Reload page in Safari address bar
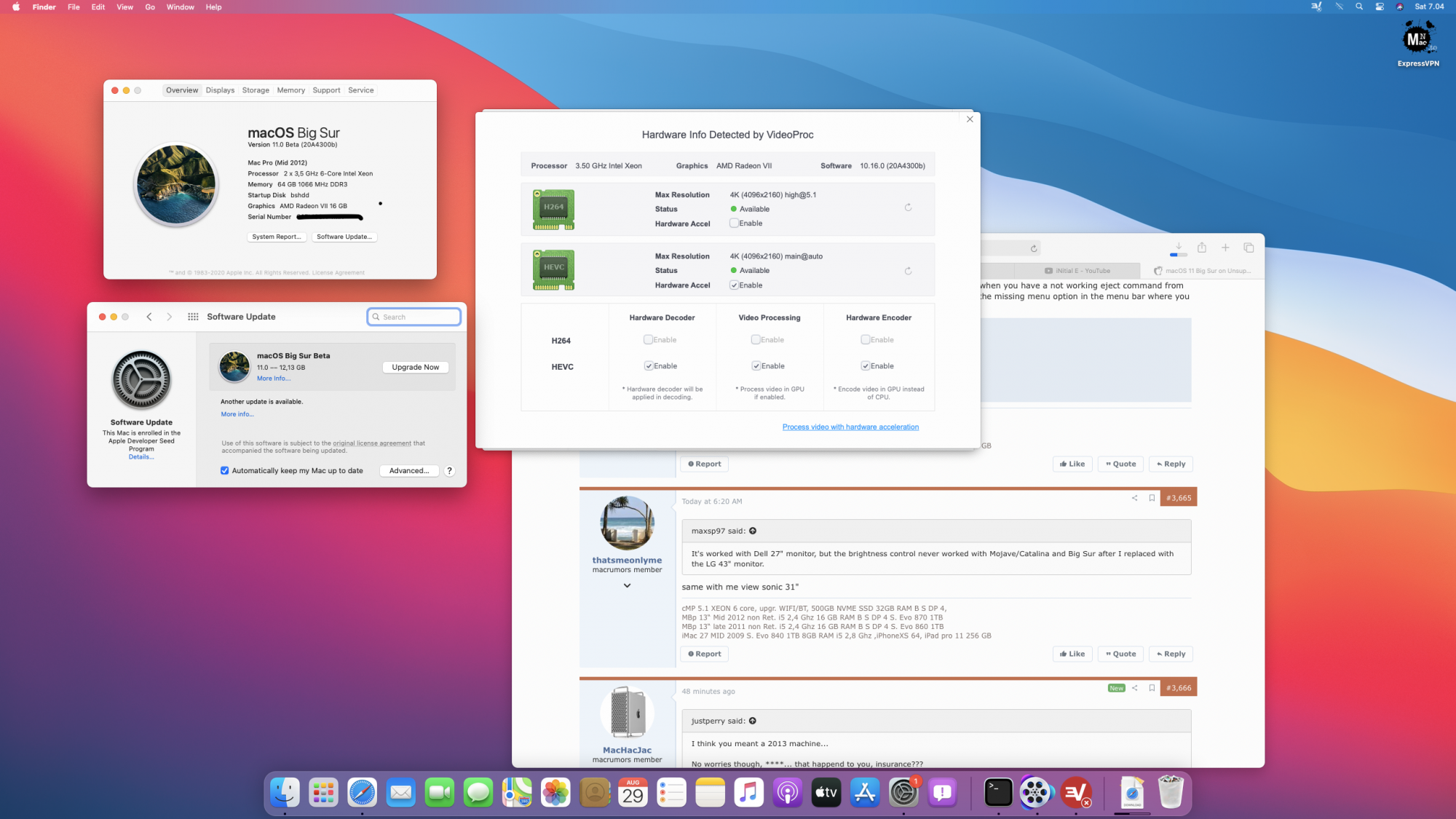This screenshot has height=819, width=1456. pyautogui.click(x=1034, y=248)
